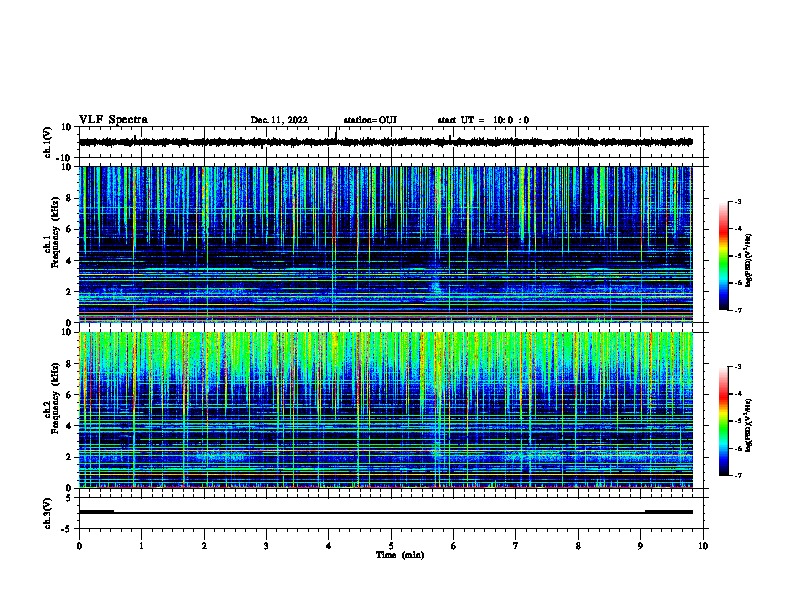Click the "-7" label on ch.1 colorbar
This screenshot has height=612, width=792.
(x=737, y=310)
